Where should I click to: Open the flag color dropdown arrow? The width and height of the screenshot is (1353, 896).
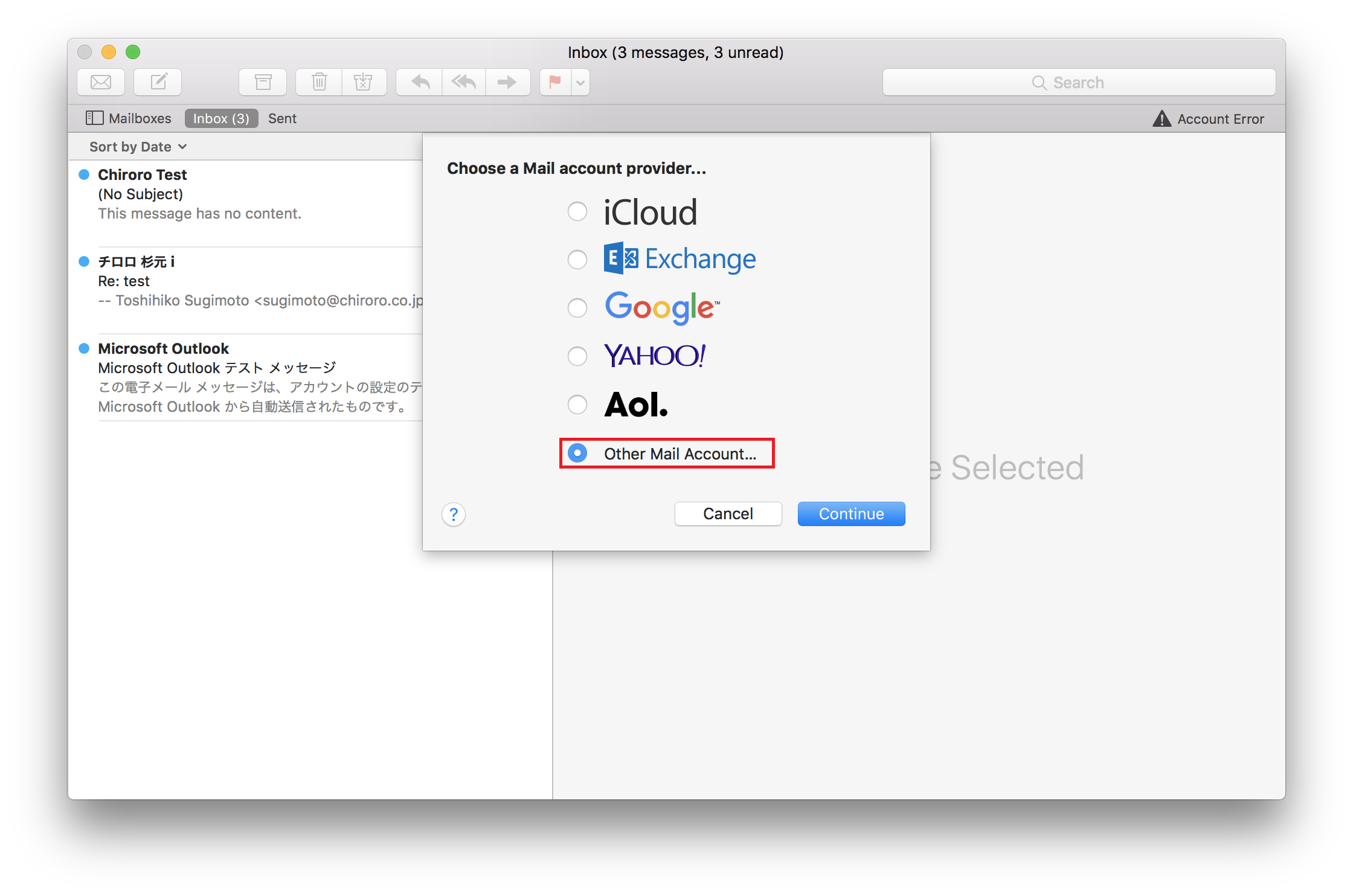(580, 82)
